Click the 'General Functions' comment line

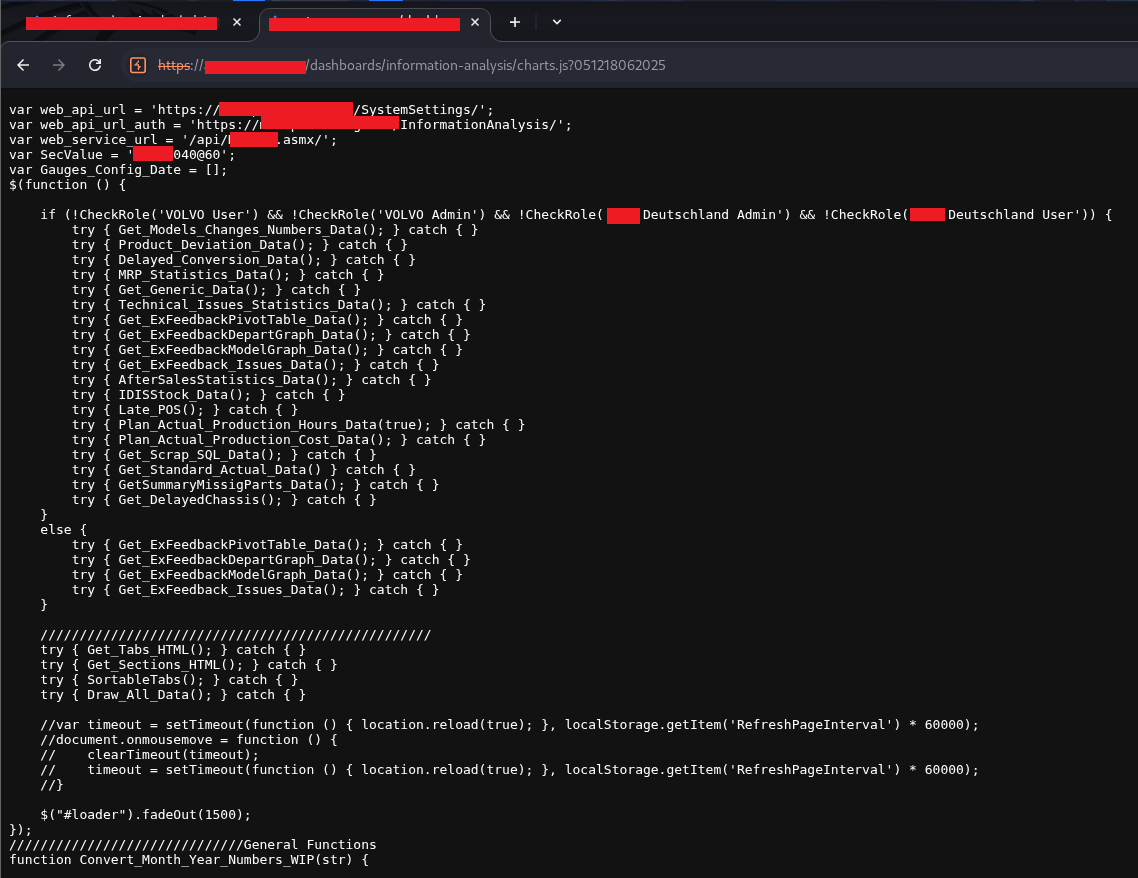click(x=193, y=845)
